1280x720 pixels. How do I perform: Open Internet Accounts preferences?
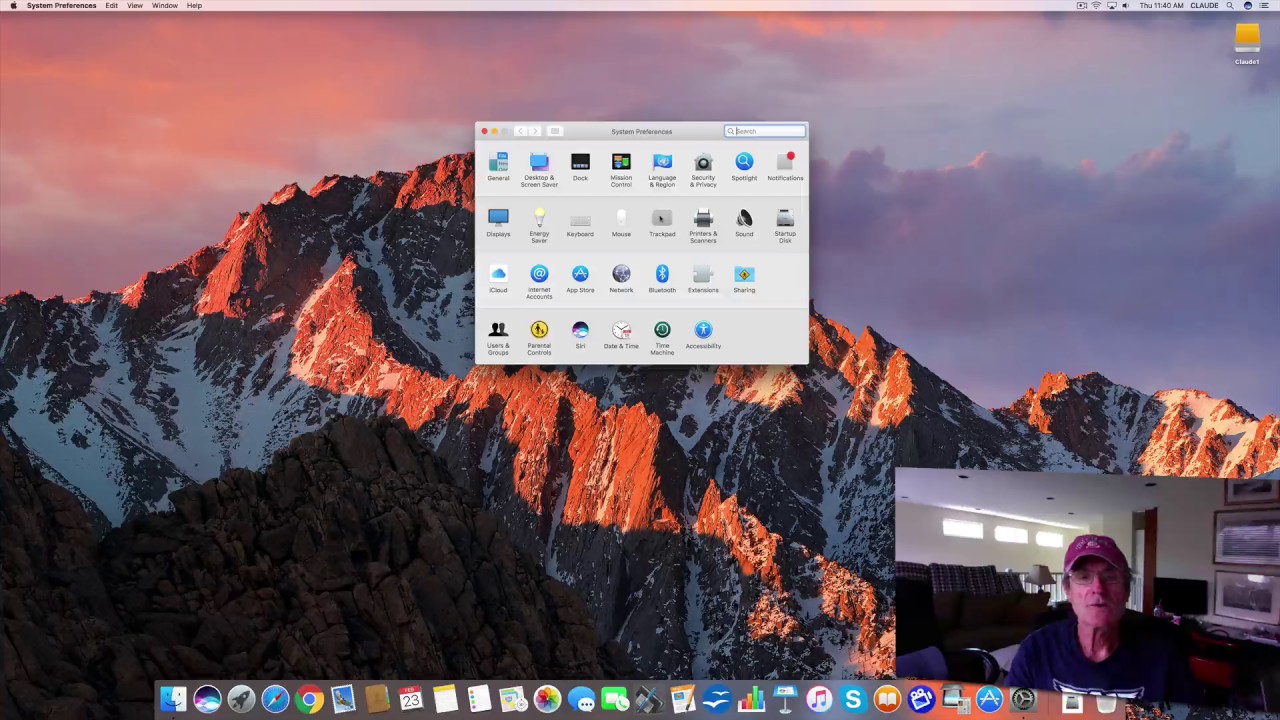539,282
